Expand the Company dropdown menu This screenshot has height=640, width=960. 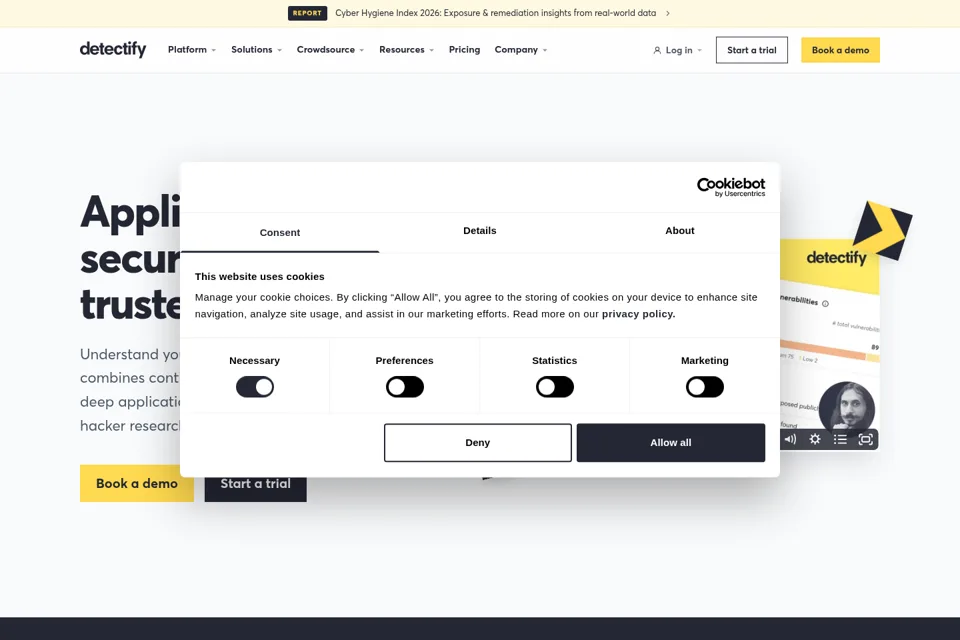(521, 50)
